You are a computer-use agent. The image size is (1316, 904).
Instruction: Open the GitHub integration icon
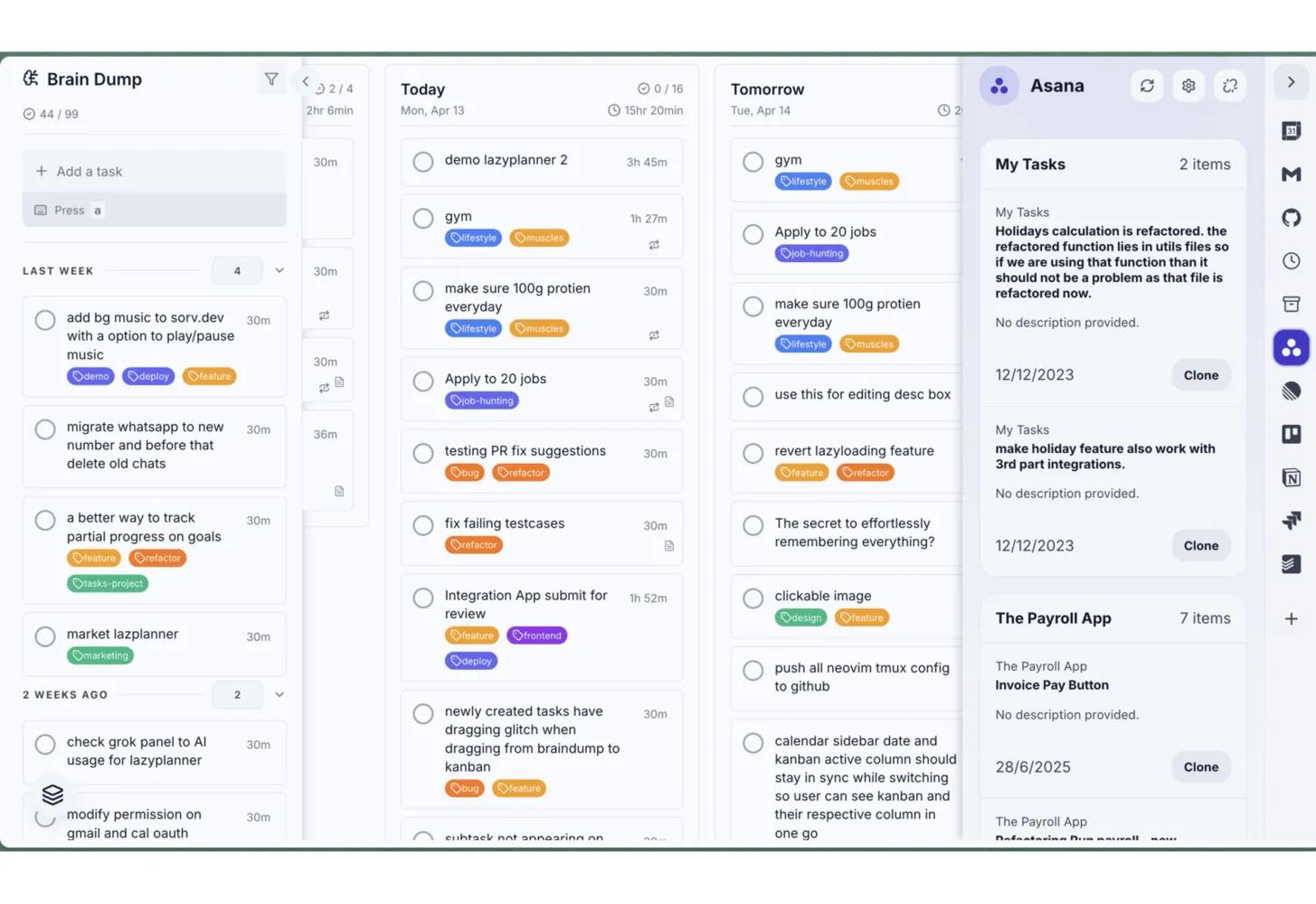point(1291,218)
